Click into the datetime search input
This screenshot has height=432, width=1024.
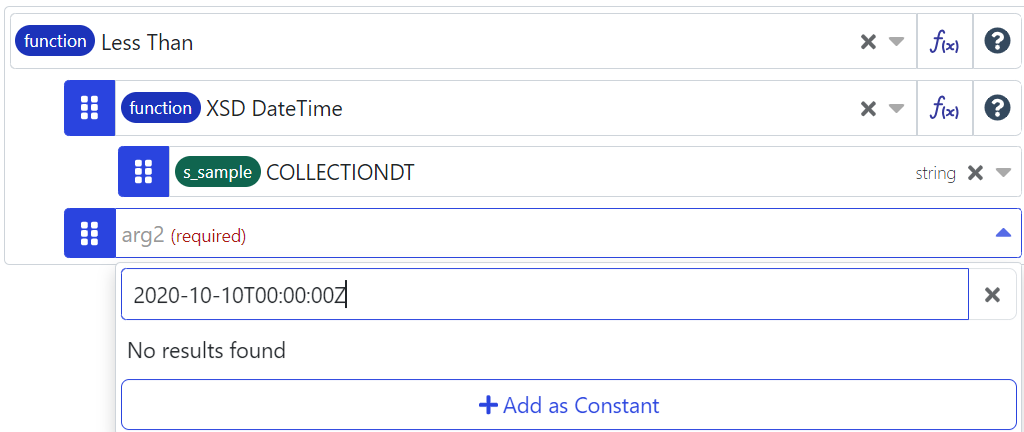pyautogui.click(x=544, y=295)
